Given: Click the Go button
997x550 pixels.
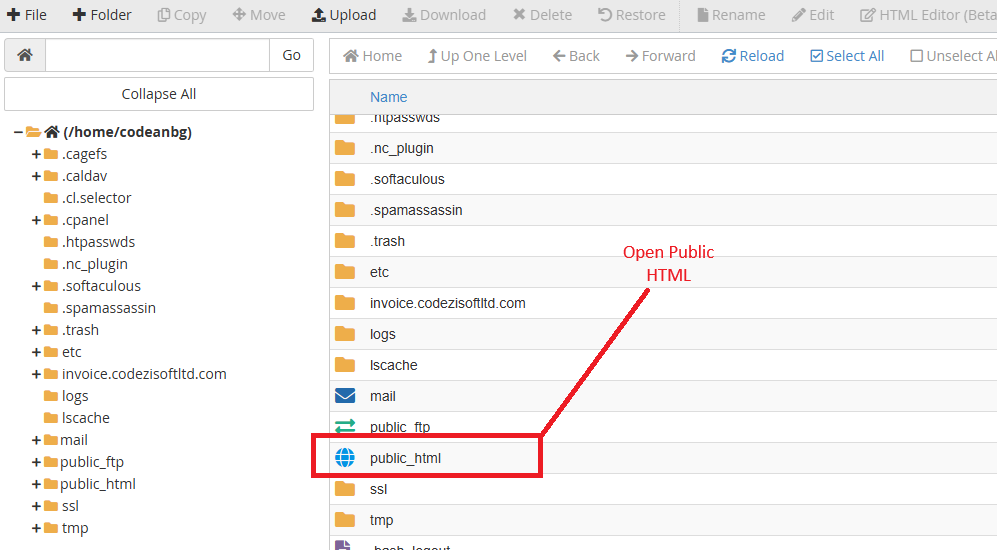Looking at the screenshot, I should [291, 55].
